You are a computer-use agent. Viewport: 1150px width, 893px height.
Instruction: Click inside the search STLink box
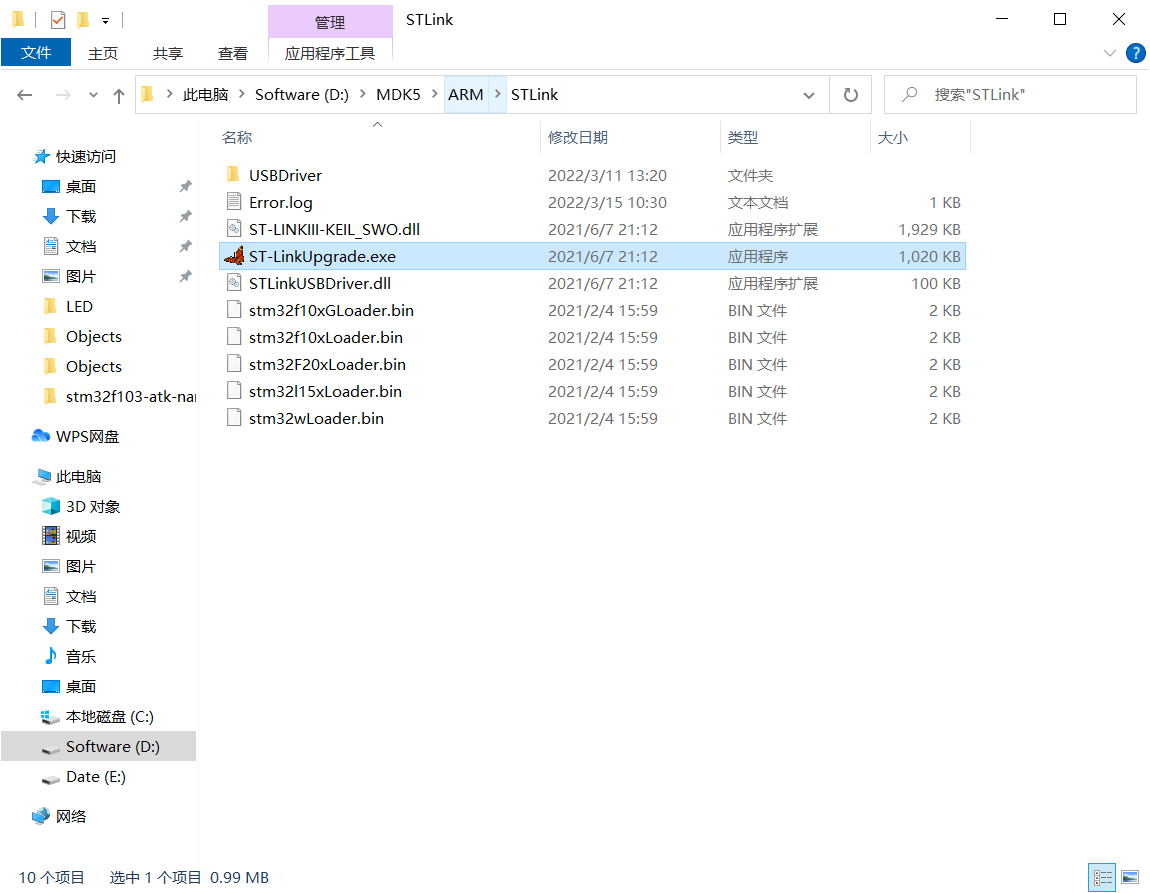[1010, 94]
